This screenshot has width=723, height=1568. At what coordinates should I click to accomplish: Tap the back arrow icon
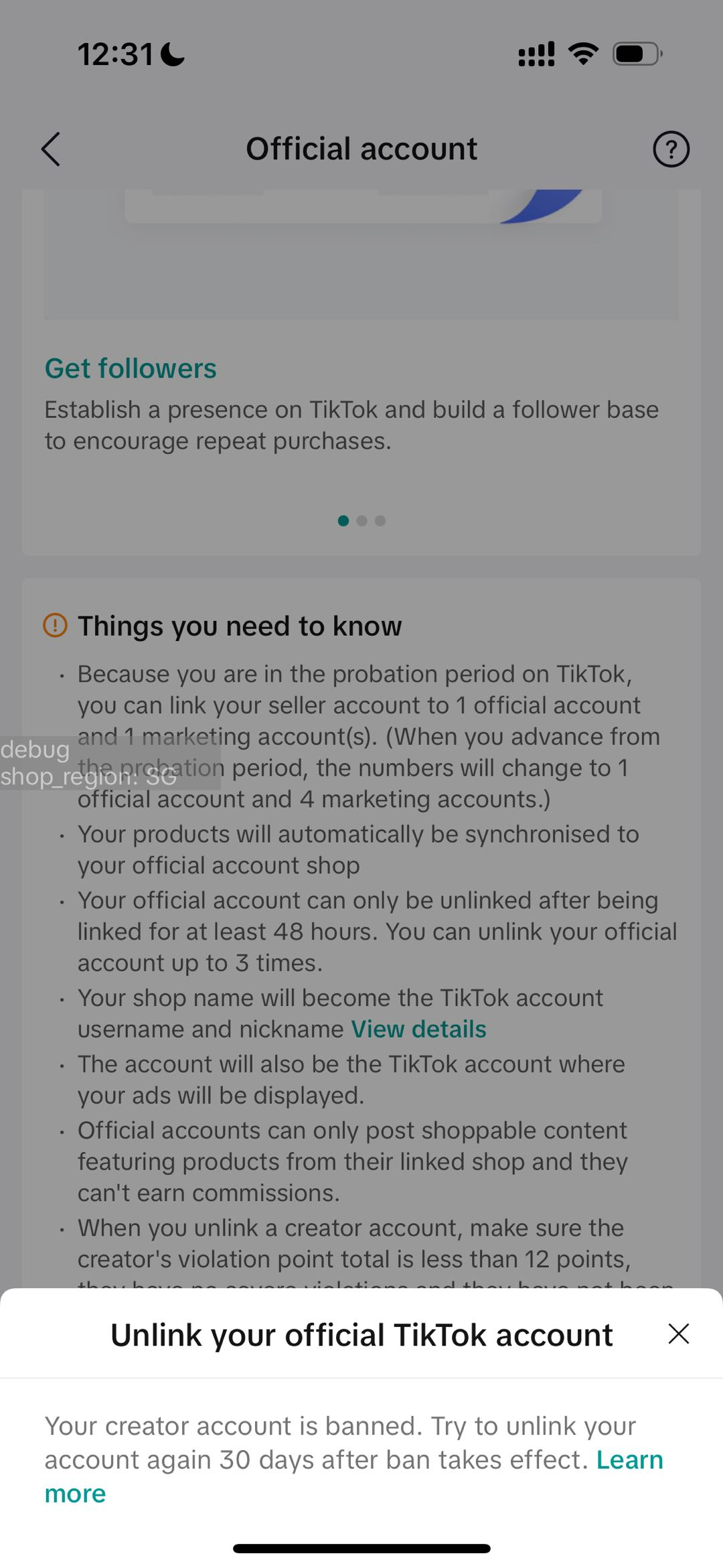[x=51, y=149]
